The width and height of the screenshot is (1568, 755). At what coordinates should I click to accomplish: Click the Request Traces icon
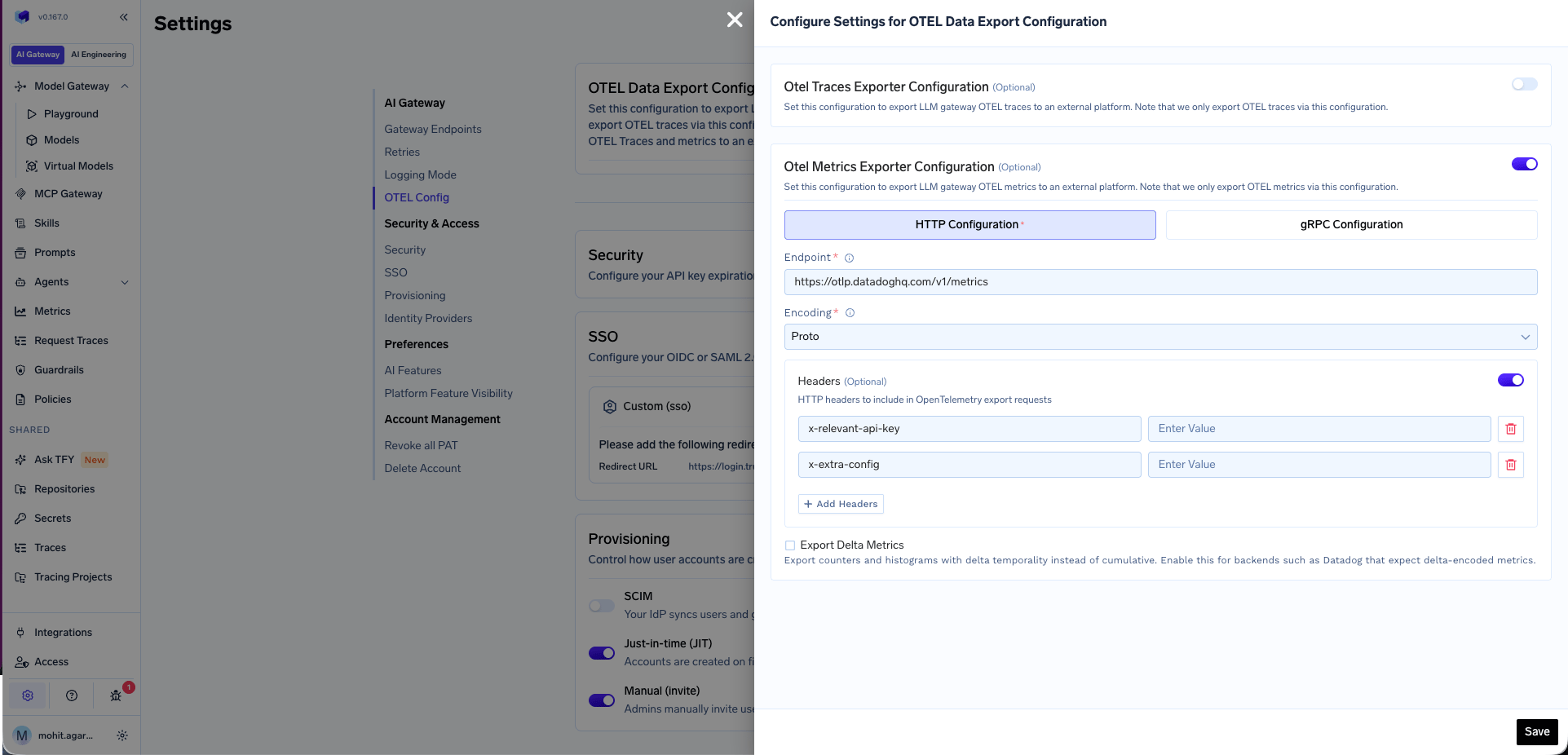click(x=20, y=341)
